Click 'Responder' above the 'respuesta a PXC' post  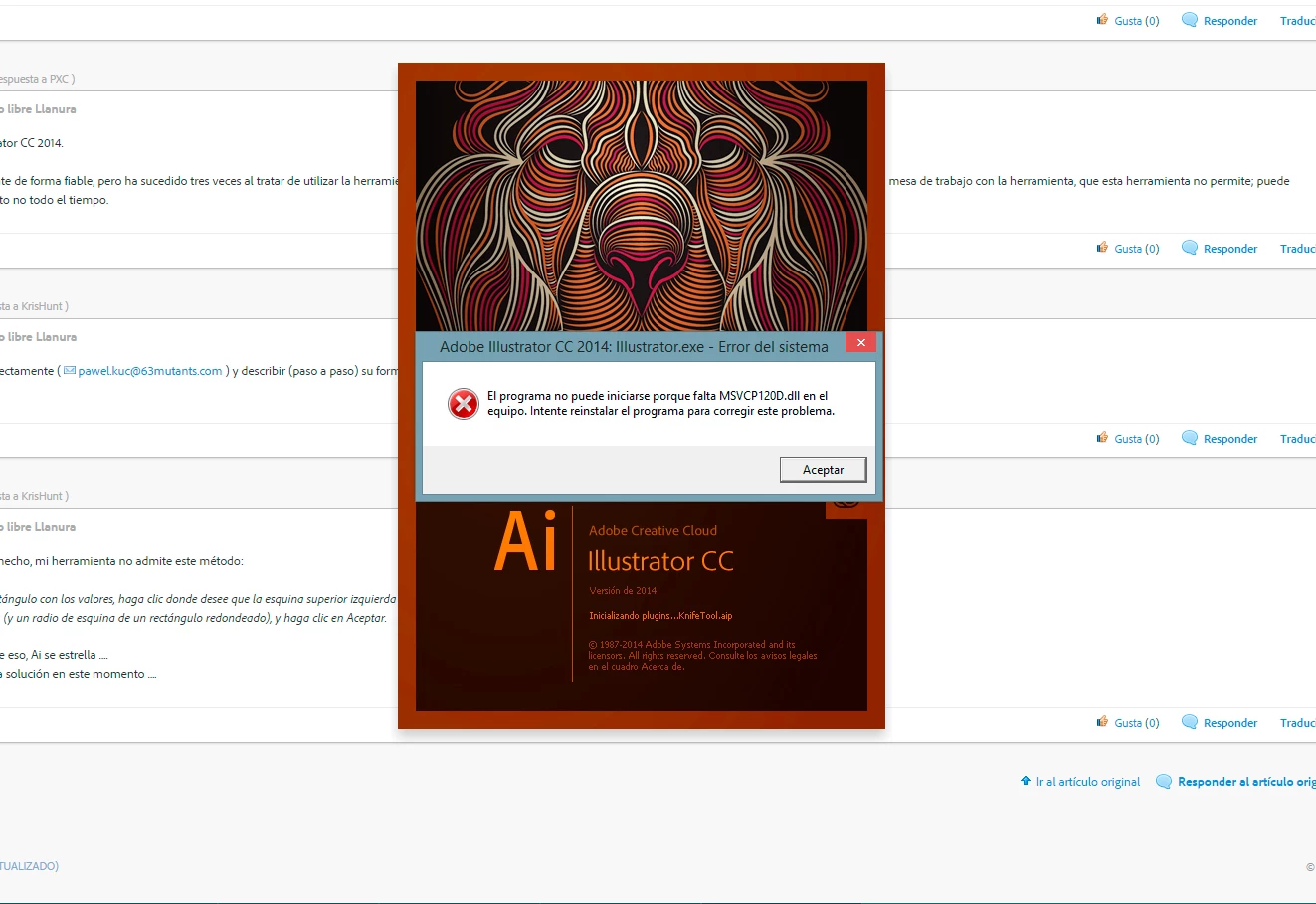(1230, 21)
